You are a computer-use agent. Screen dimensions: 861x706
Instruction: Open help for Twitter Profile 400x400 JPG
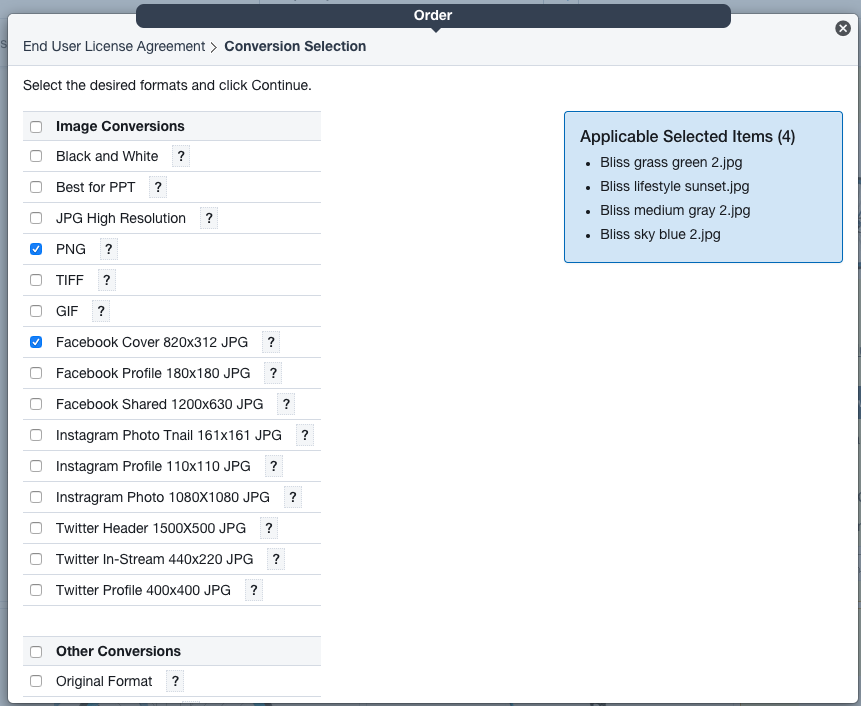coord(253,590)
